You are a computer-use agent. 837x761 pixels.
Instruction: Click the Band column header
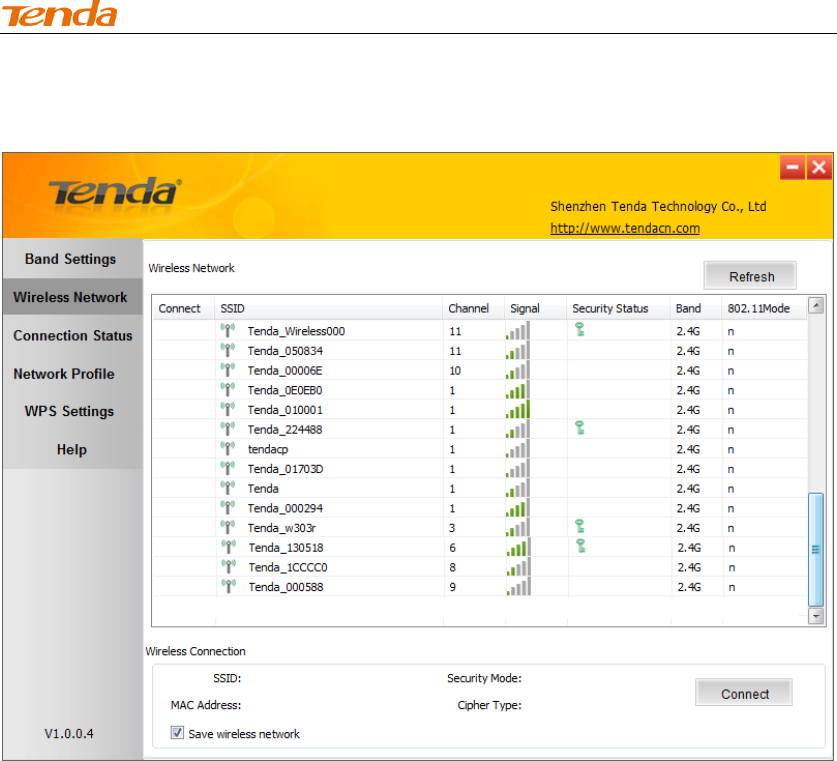[x=696, y=308]
